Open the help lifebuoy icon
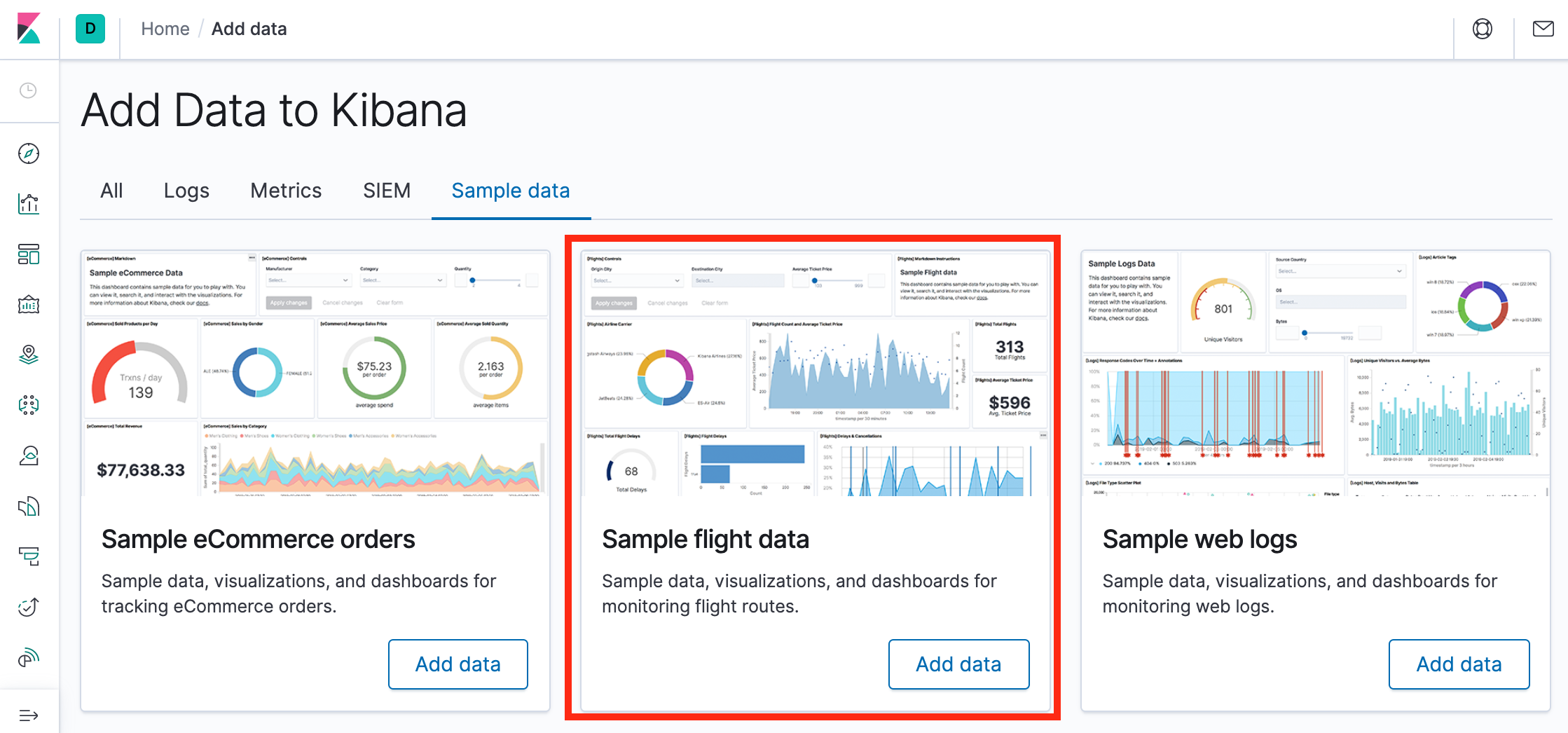The height and width of the screenshot is (733, 1568). pyautogui.click(x=1483, y=29)
